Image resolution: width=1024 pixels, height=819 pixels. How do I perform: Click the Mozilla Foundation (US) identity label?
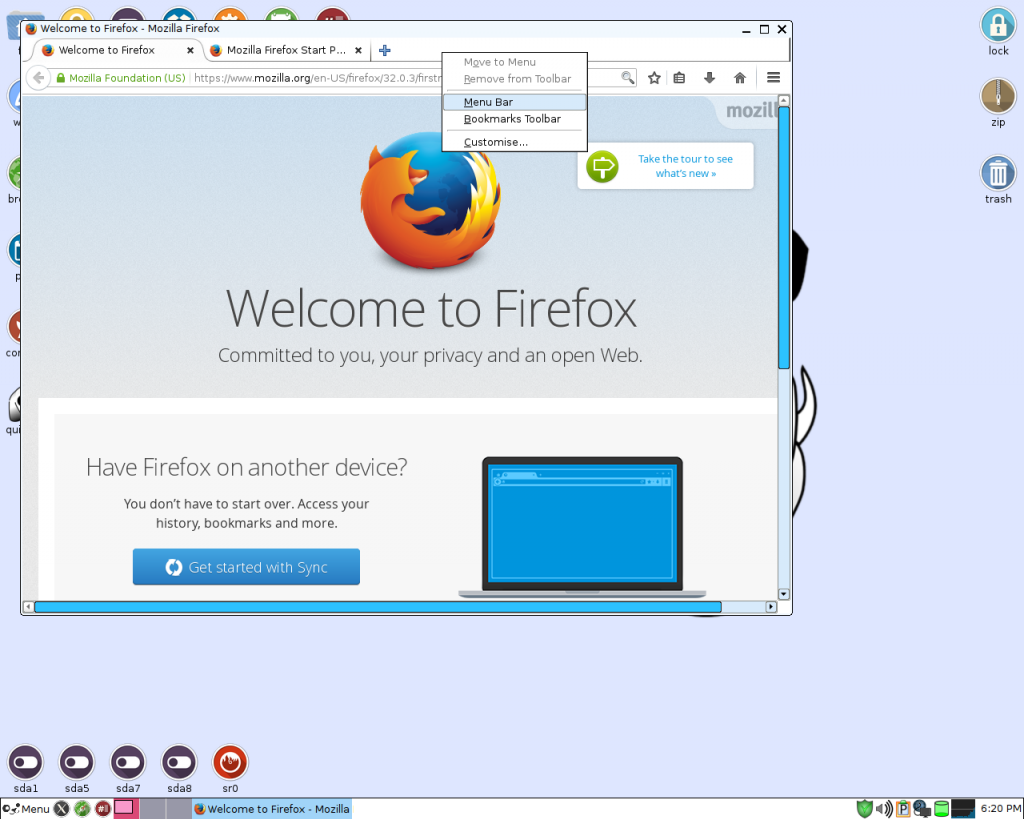coord(127,78)
